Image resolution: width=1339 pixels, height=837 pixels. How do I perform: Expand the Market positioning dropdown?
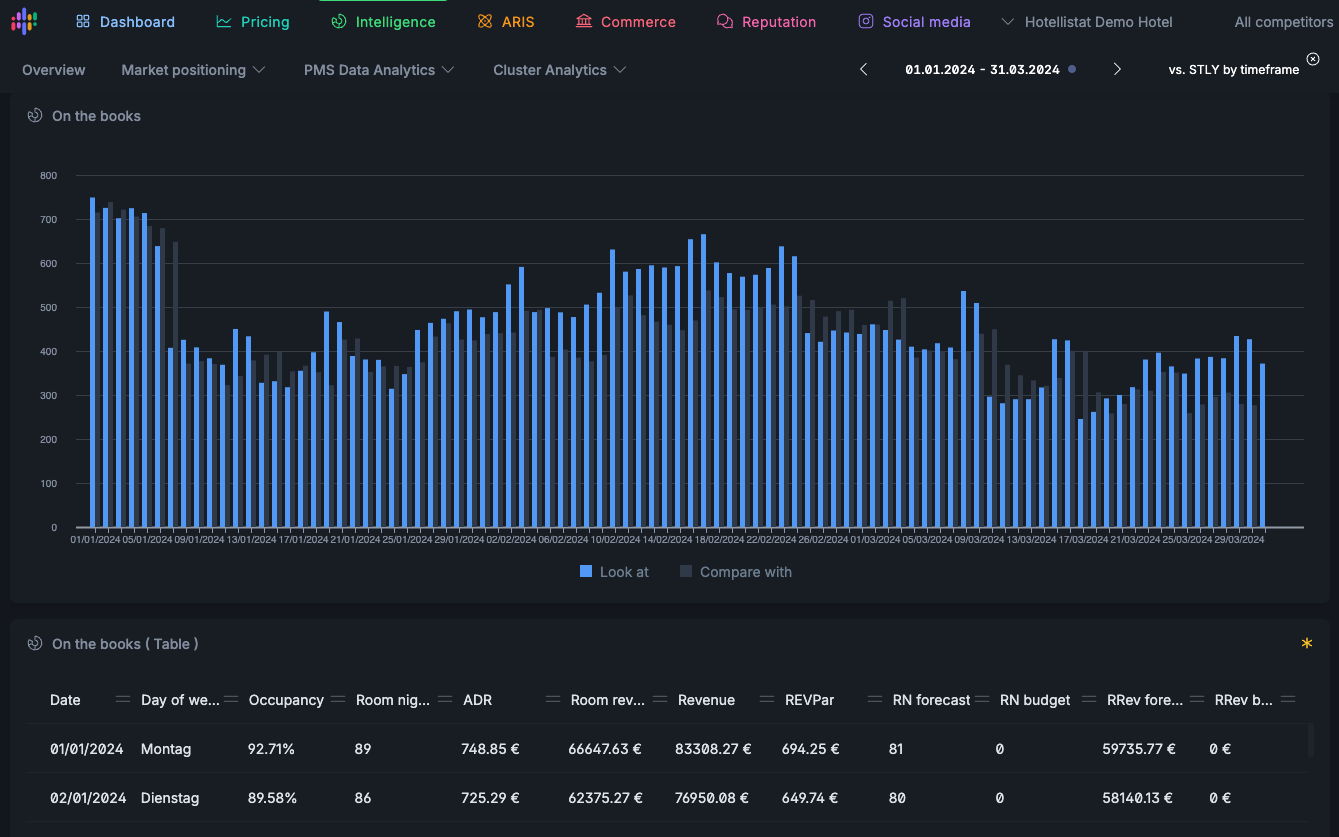tap(193, 70)
